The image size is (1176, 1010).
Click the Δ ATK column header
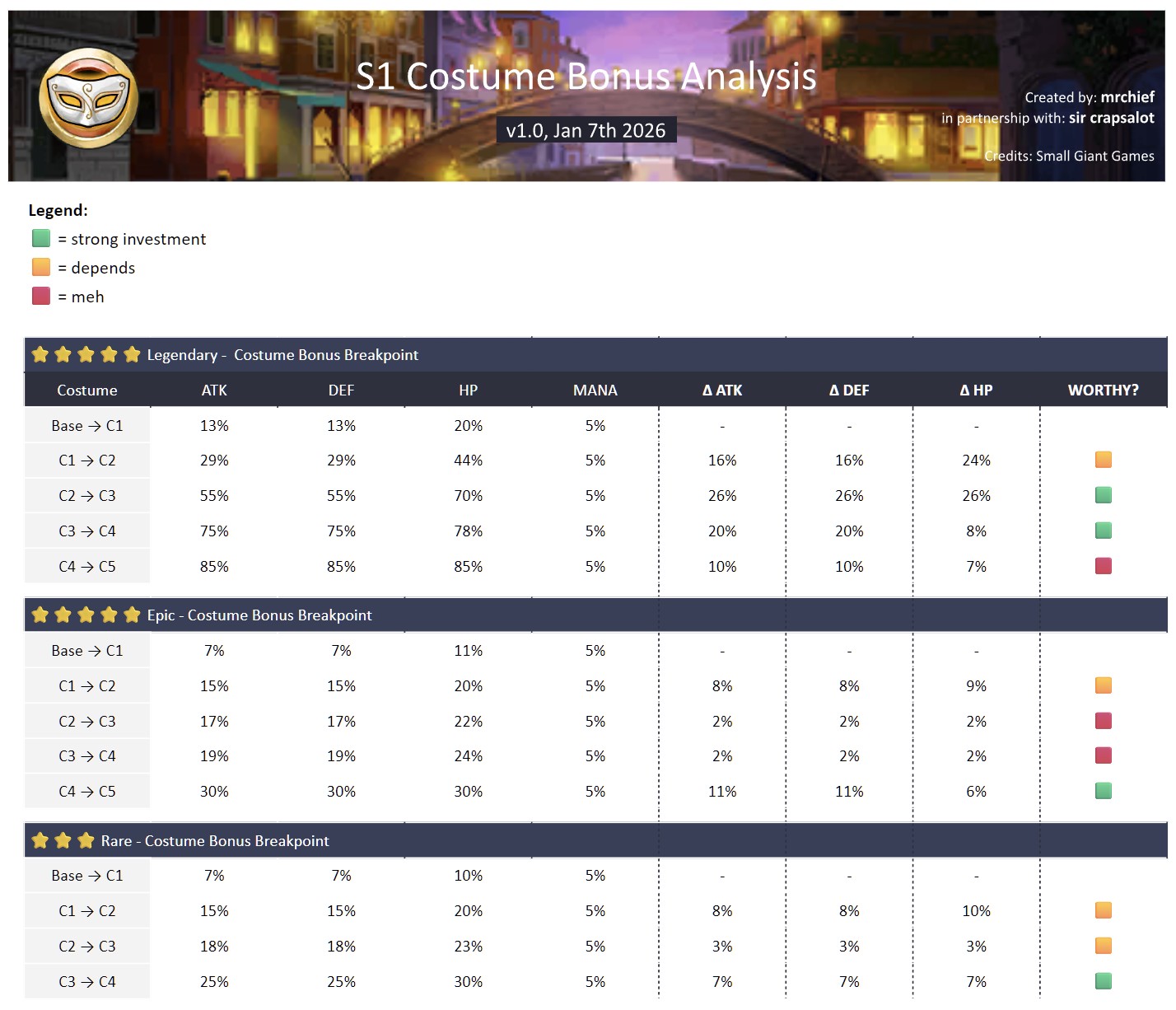(722, 390)
